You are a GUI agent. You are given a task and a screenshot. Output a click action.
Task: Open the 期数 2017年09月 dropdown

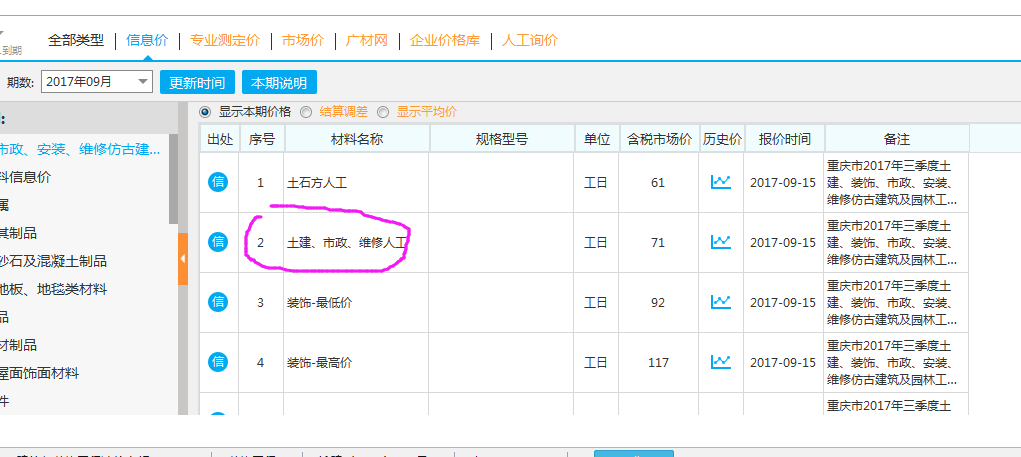click(96, 82)
